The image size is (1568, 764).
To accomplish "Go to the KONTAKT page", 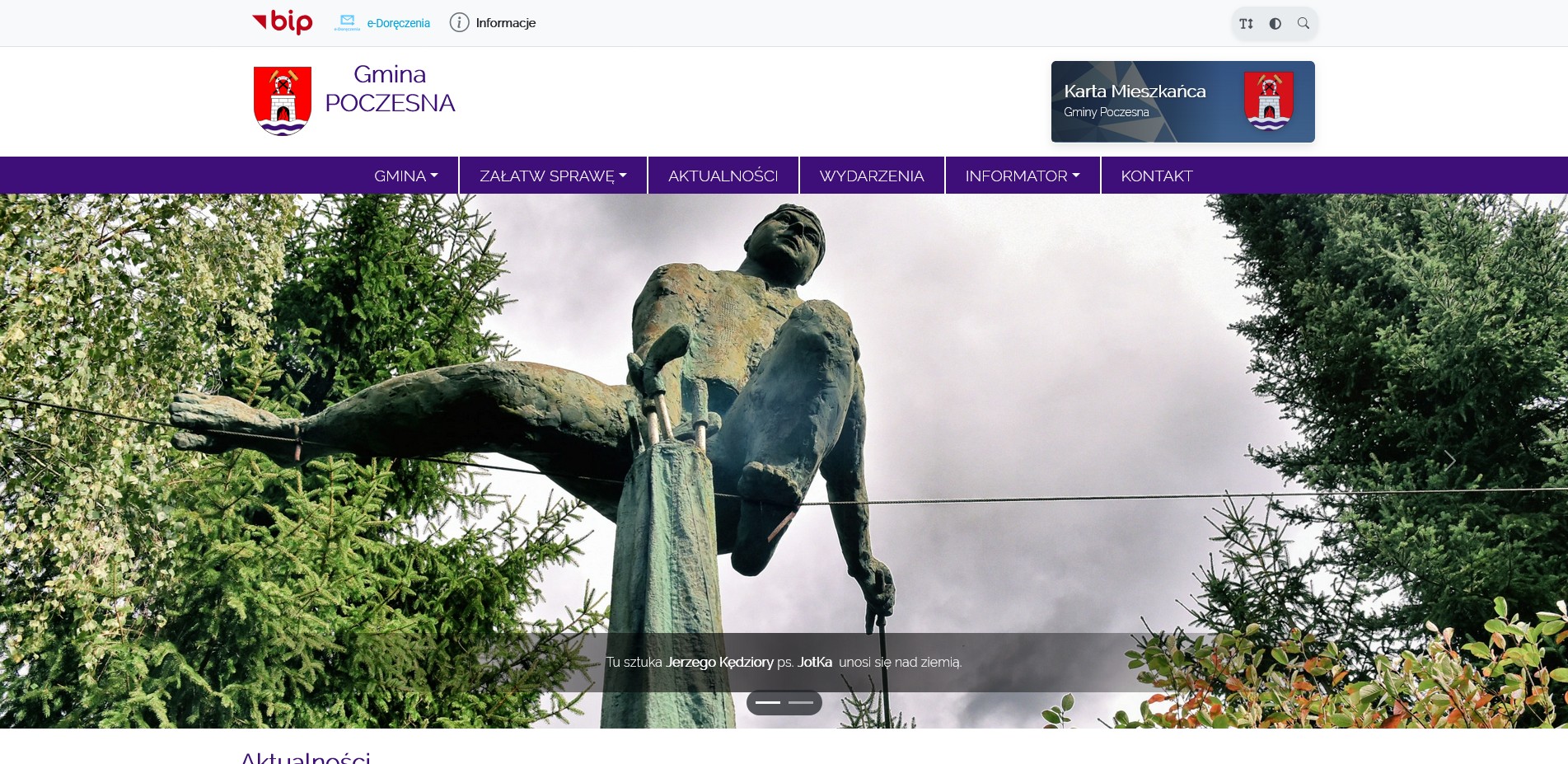I will click(x=1156, y=176).
